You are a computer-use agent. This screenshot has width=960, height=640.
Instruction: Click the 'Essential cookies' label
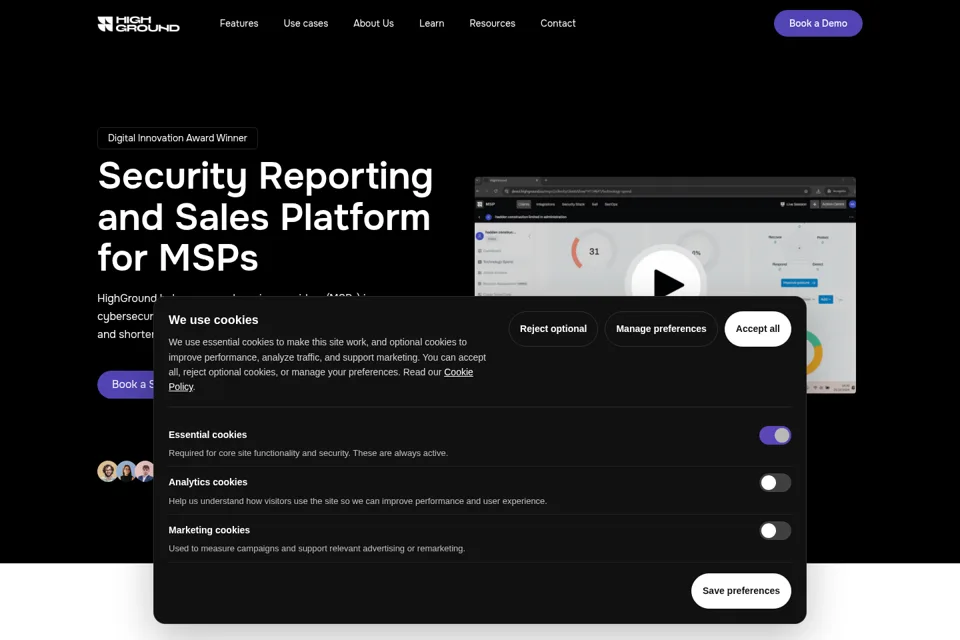[208, 434]
